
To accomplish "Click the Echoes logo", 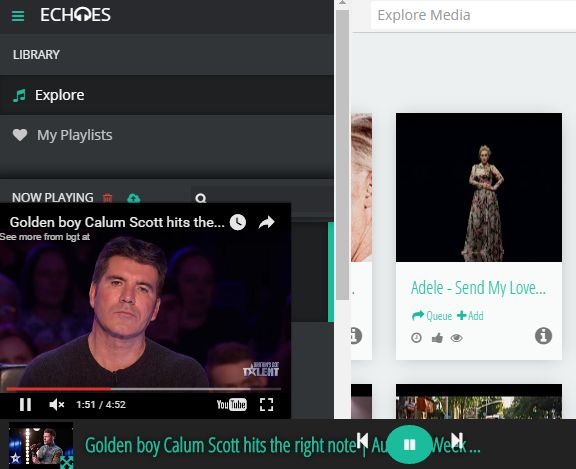I will [75, 15].
